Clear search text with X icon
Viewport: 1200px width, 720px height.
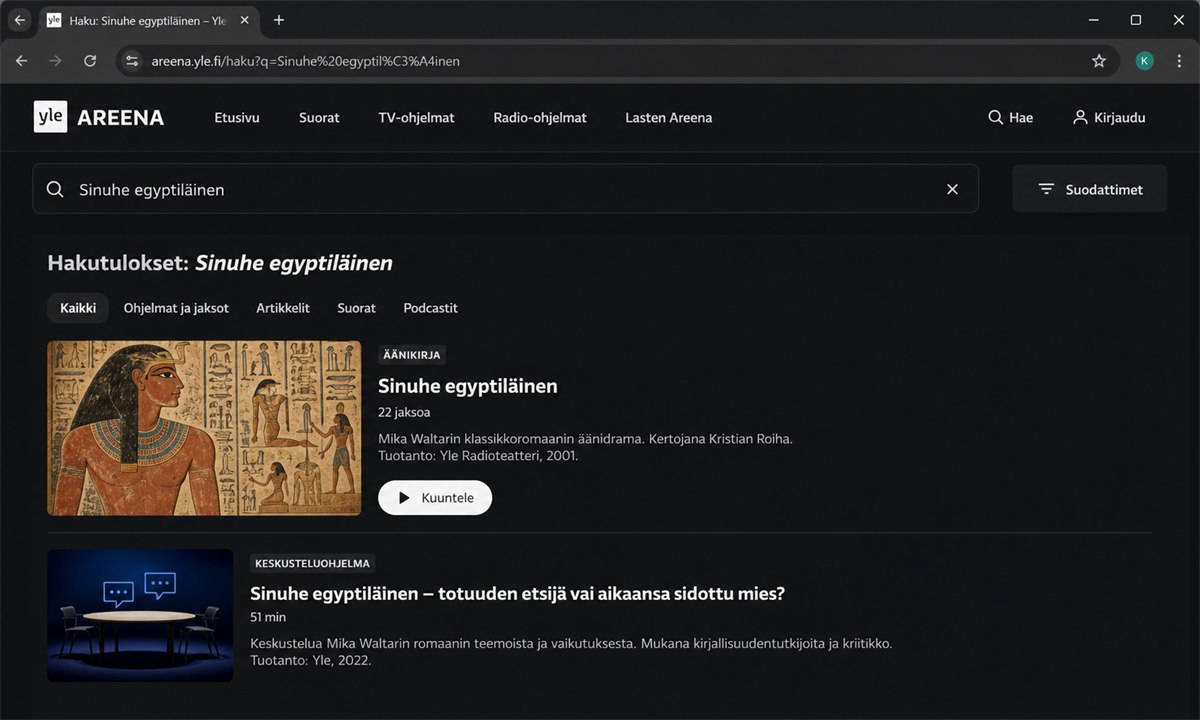[x=952, y=189]
